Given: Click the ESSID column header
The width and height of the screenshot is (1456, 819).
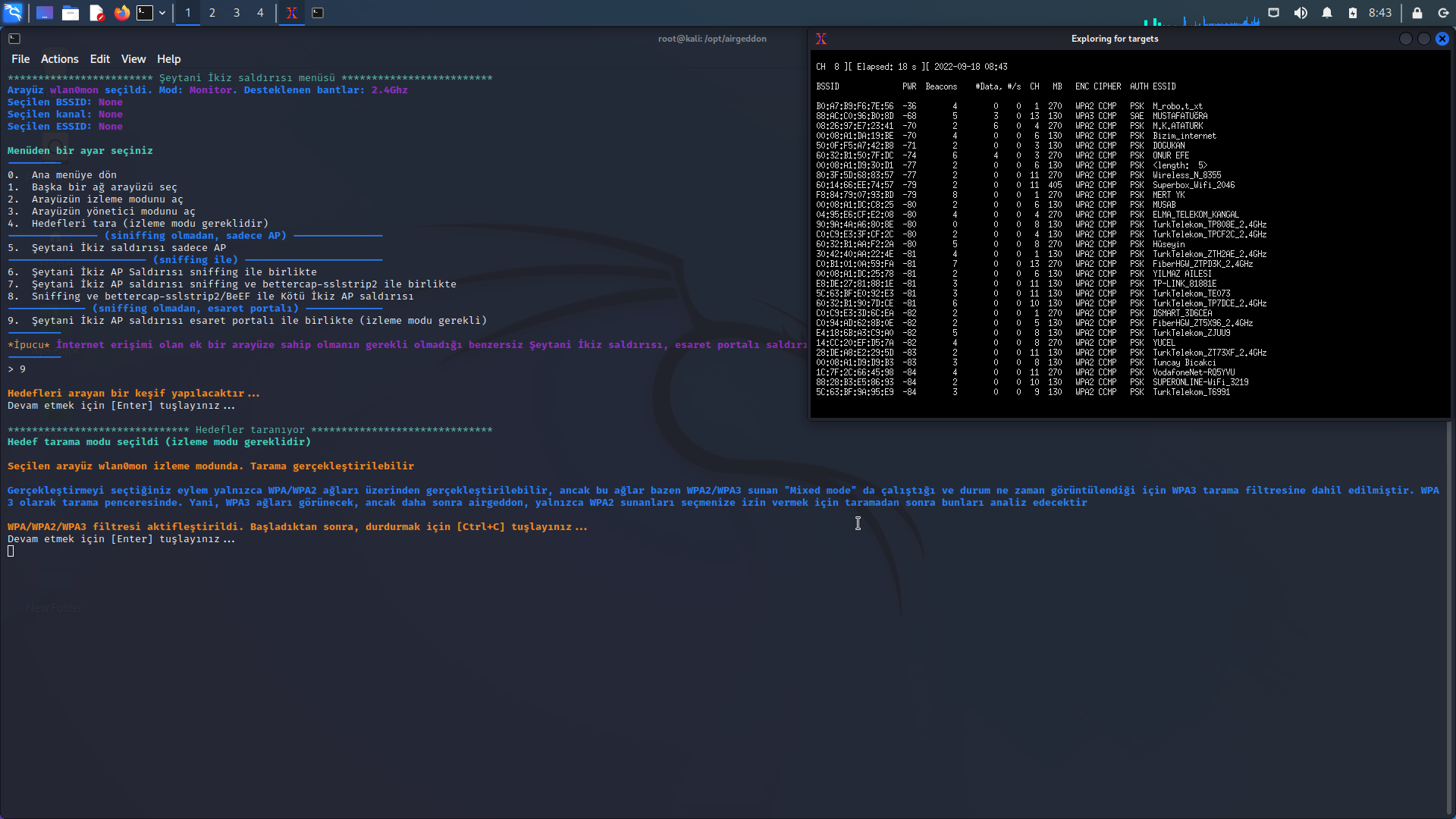Looking at the screenshot, I should [1164, 86].
